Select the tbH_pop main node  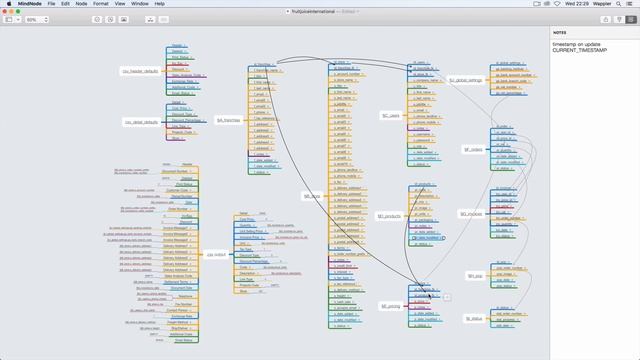click(x=475, y=276)
